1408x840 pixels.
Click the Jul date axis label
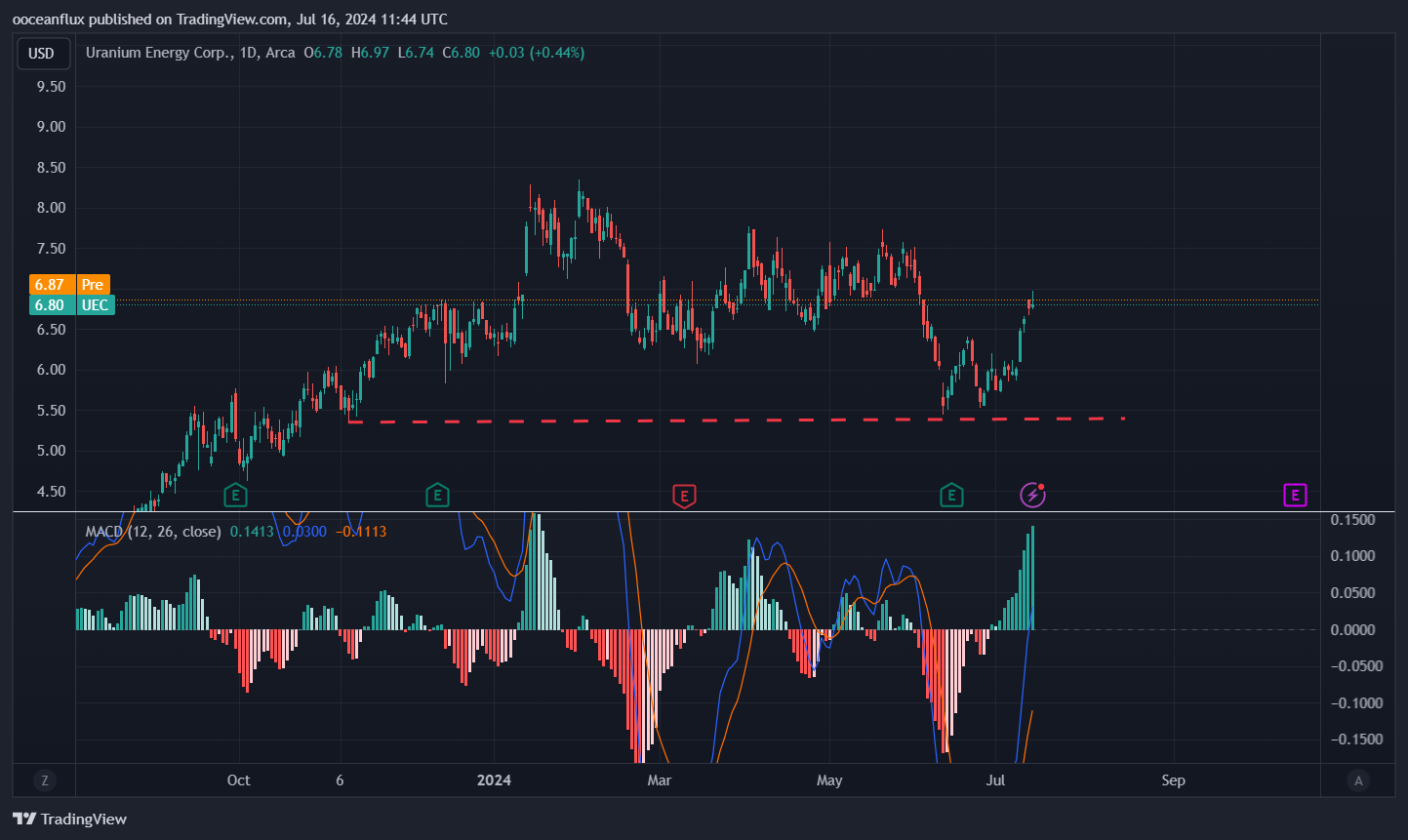click(x=995, y=780)
